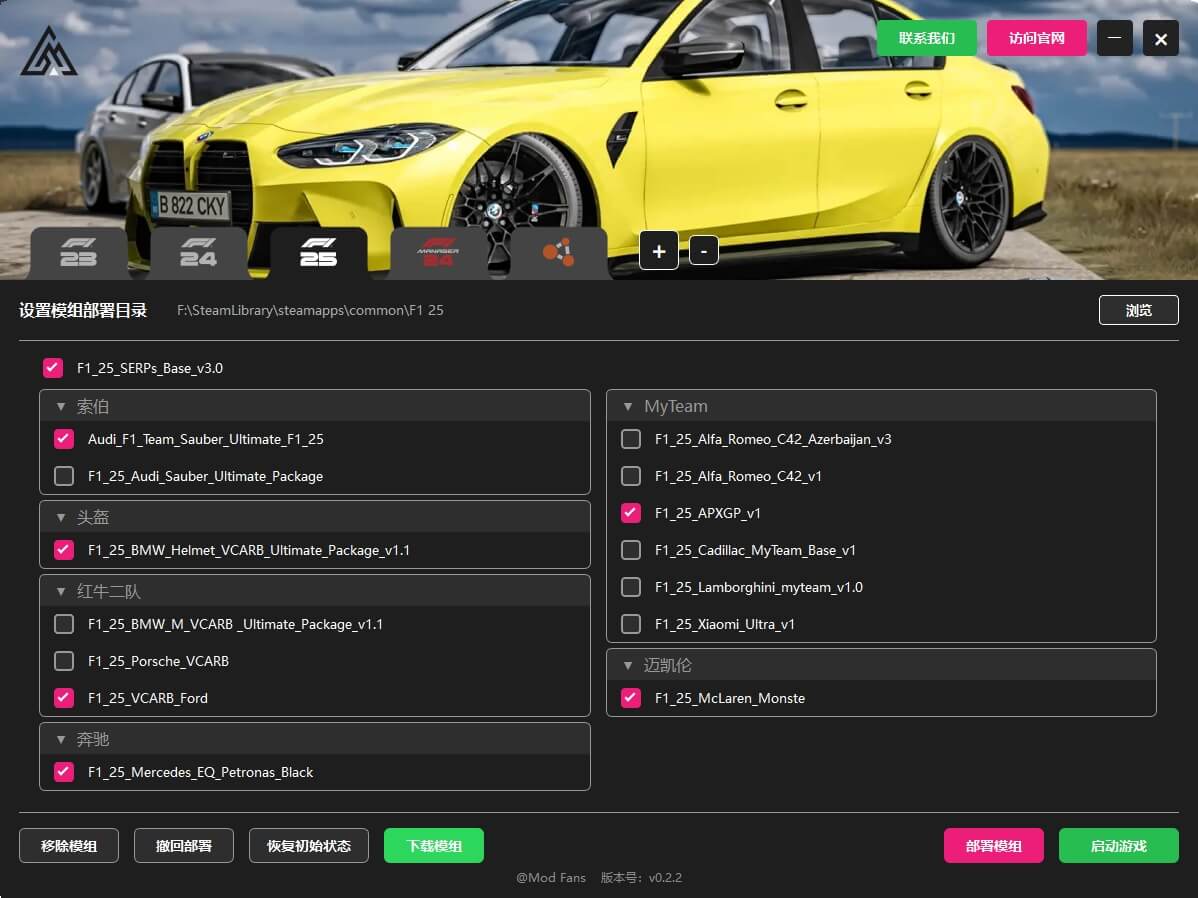The height and width of the screenshot is (898, 1198).
Task: Open the orange connected-nodes icon tab
Action: [x=558, y=253]
